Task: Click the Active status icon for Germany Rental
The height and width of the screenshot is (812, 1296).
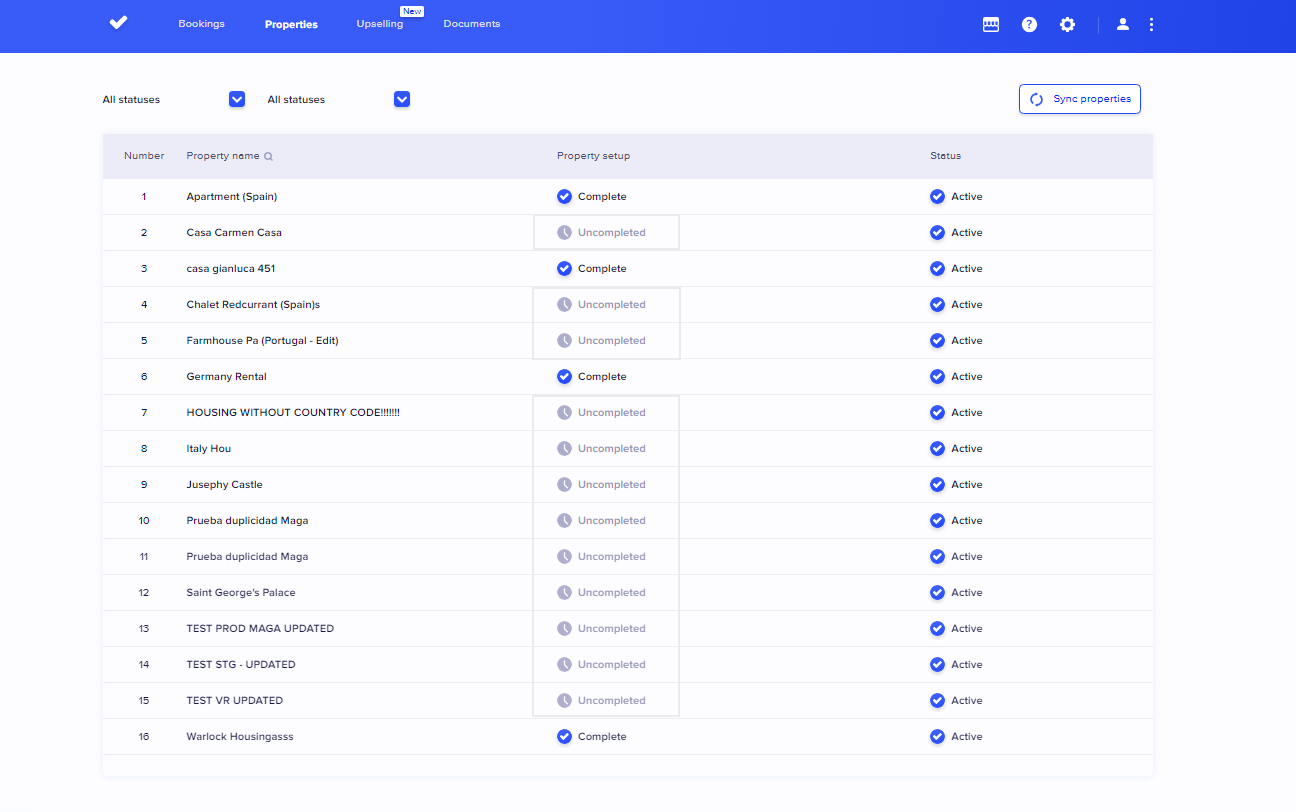Action: (x=937, y=377)
